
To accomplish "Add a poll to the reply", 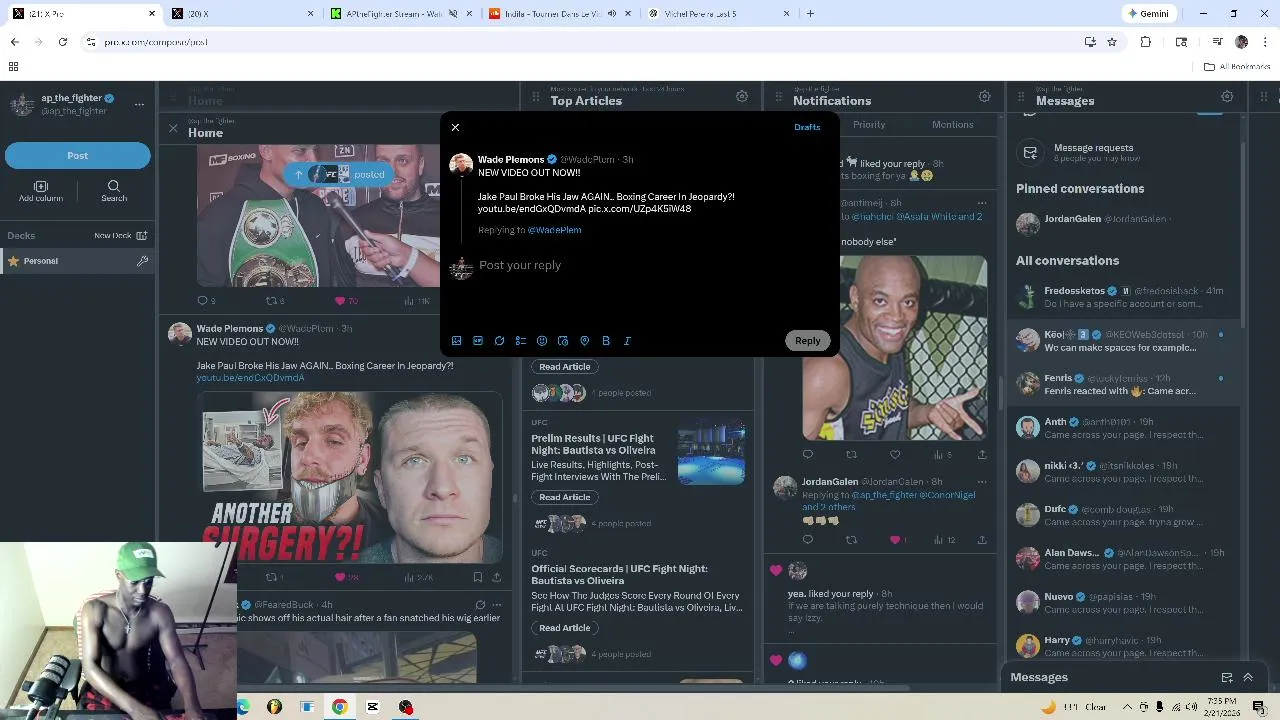I will point(521,341).
